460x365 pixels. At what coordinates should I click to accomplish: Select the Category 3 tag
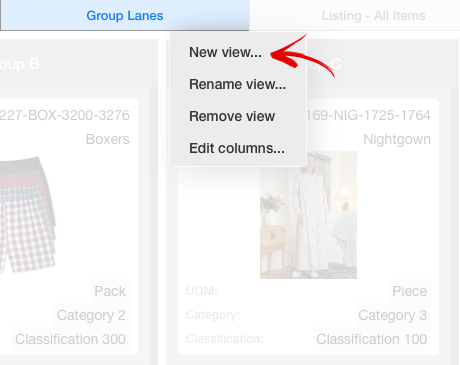pyautogui.click(x=392, y=315)
